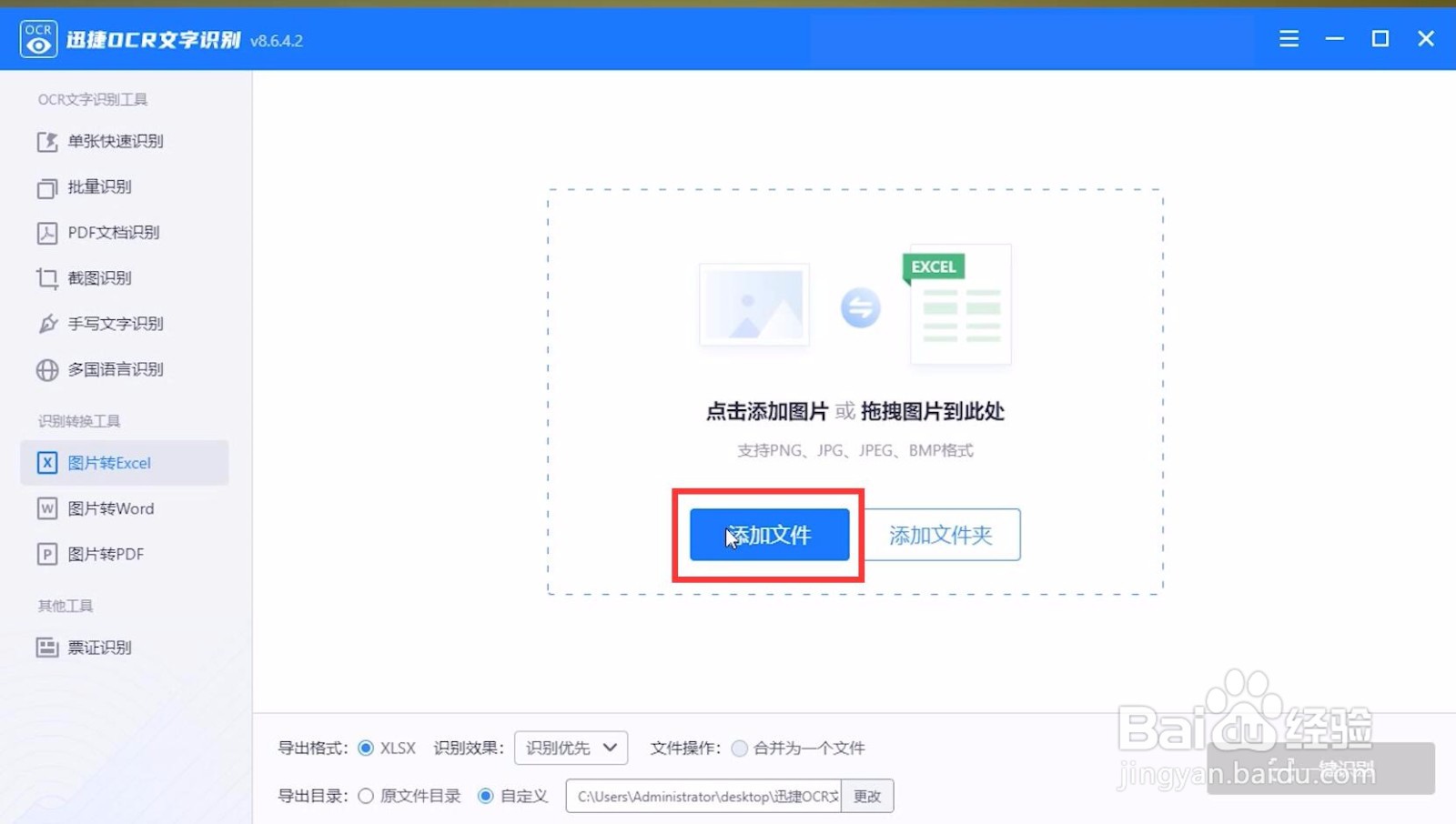This screenshot has width=1456, height=824.
Task: Open the 识别优先 recognition effect dropdown
Action: tap(571, 748)
